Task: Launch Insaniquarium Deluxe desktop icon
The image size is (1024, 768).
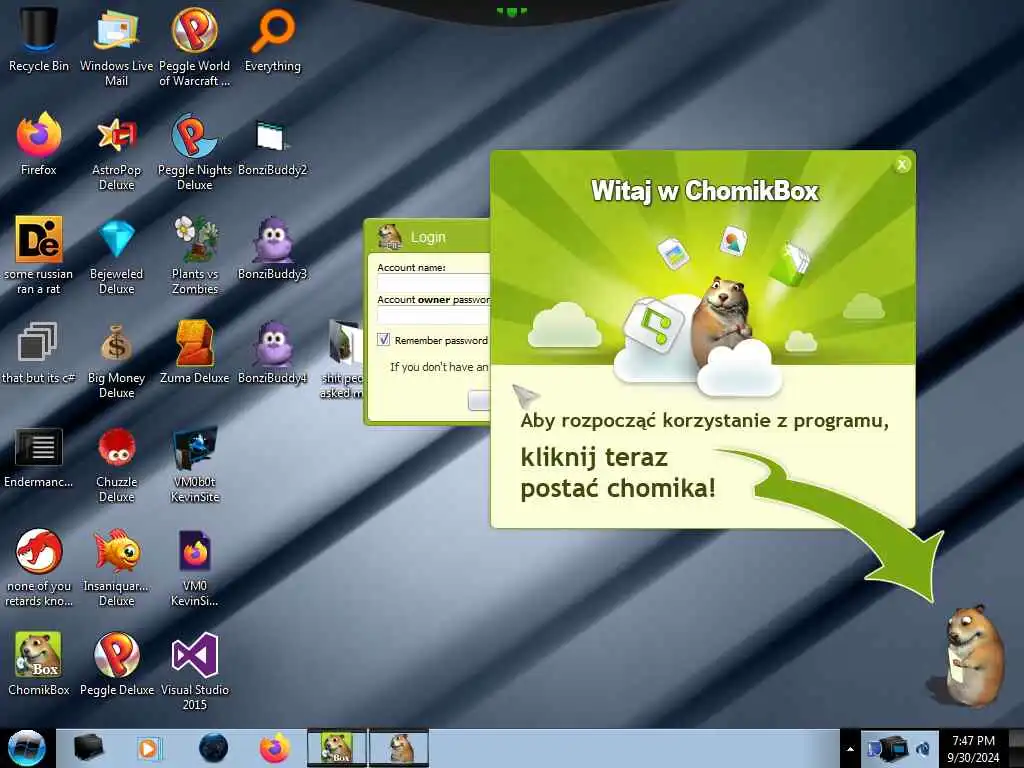Action: pyautogui.click(x=116, y=568)
